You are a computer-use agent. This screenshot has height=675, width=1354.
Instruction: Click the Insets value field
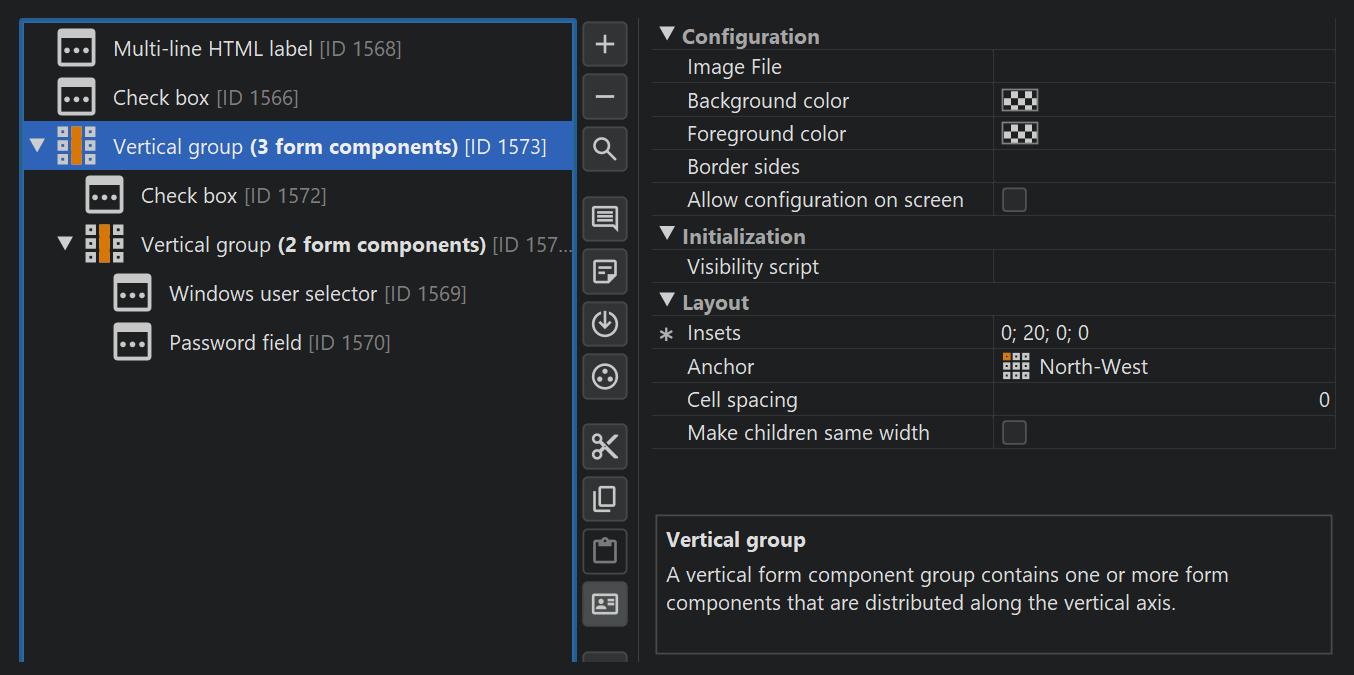click(x=1160, y=333)
